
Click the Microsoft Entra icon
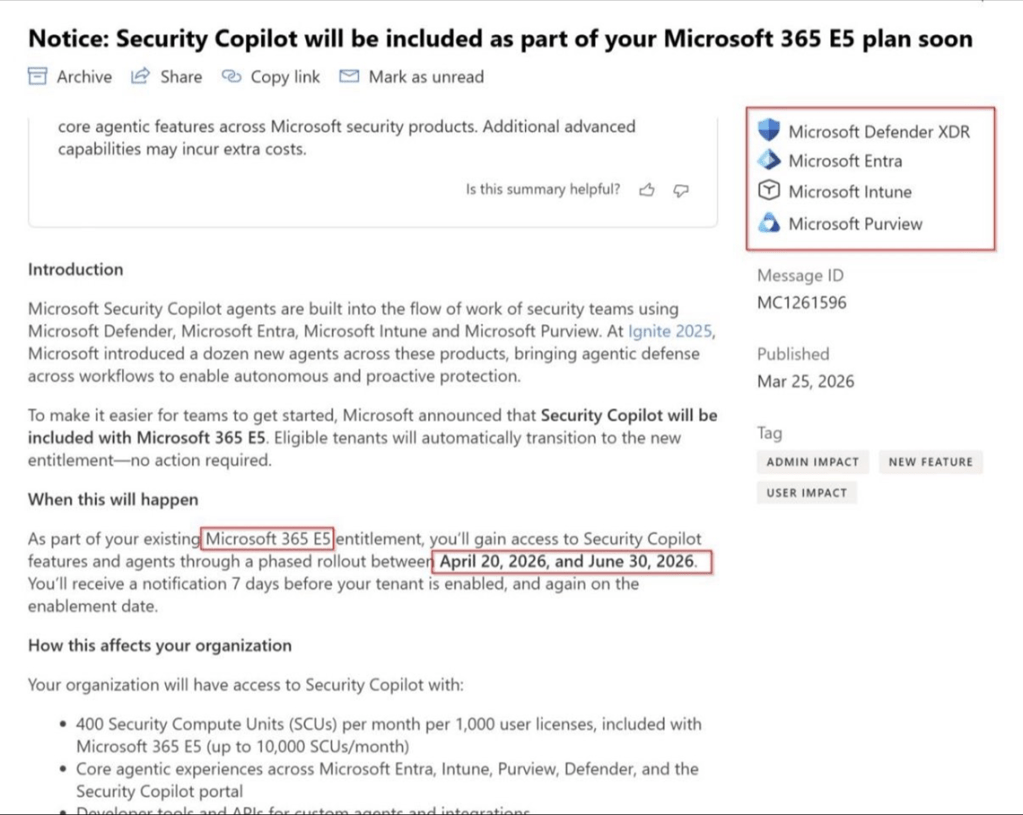(x=769, y=160)
